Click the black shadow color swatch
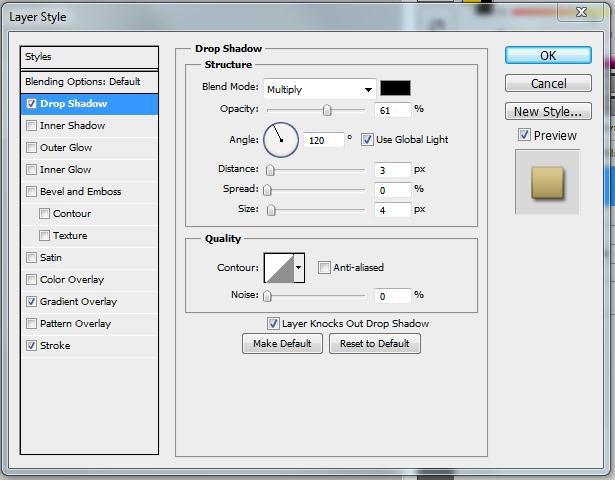615x480 pixels. click(395, 88)
